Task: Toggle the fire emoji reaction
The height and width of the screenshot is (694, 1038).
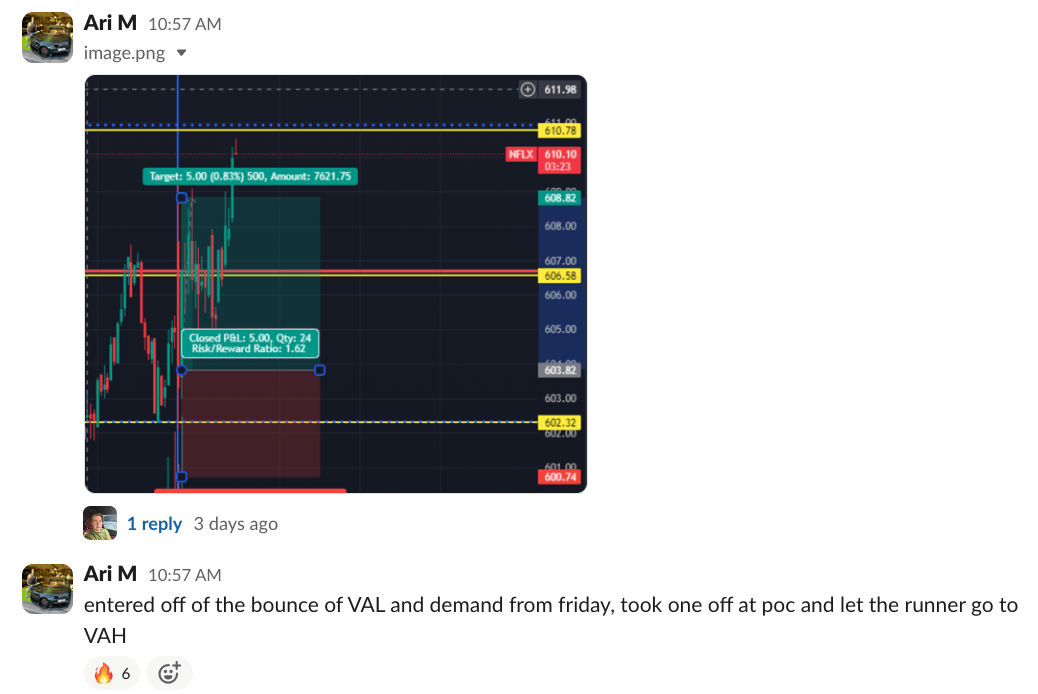Action: tap(112, 673)
